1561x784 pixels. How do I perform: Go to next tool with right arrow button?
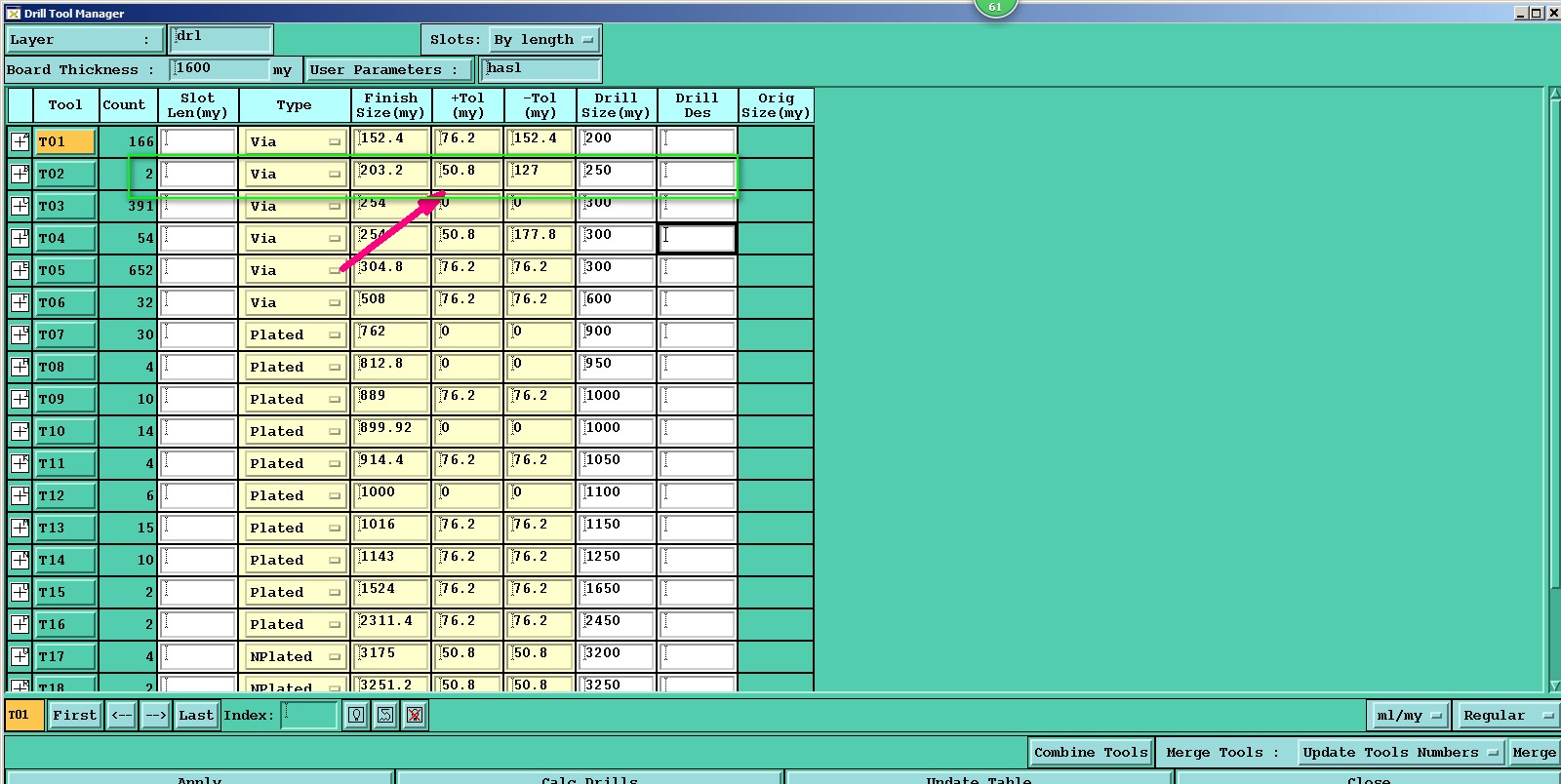pos(156,715)
